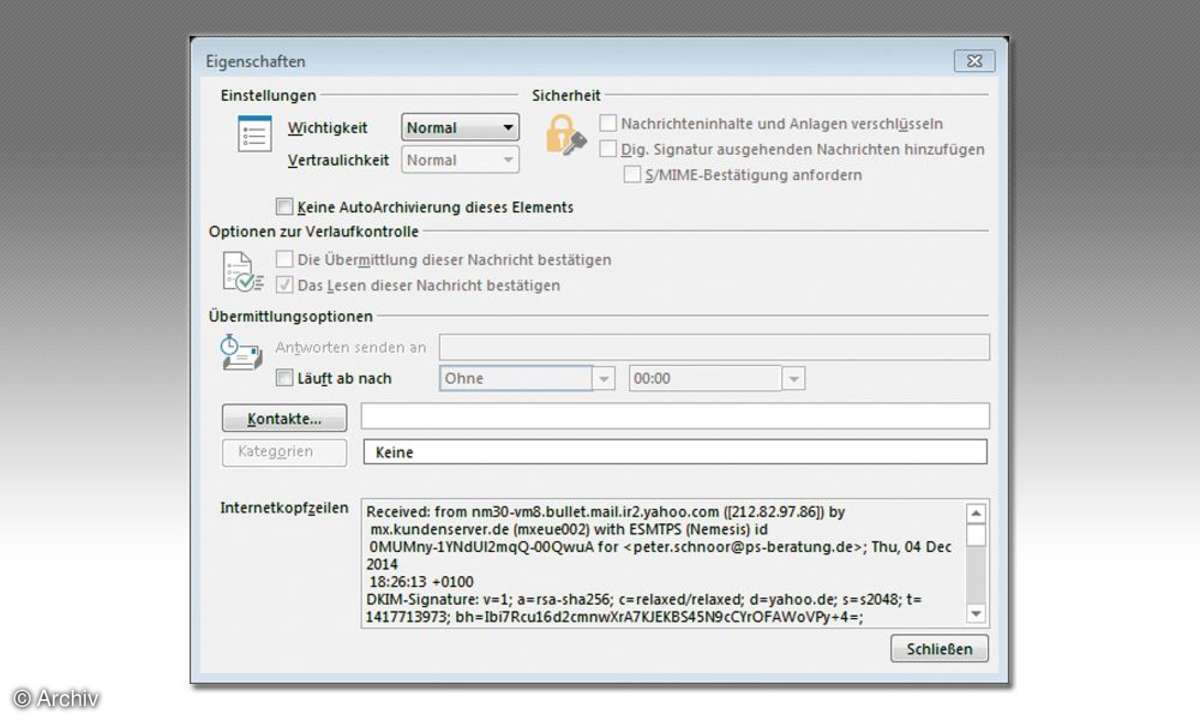Click the Antworten senden an field
Viewport: 1200px width, 720px height.
pyautogui.click(x=714, y=347)
